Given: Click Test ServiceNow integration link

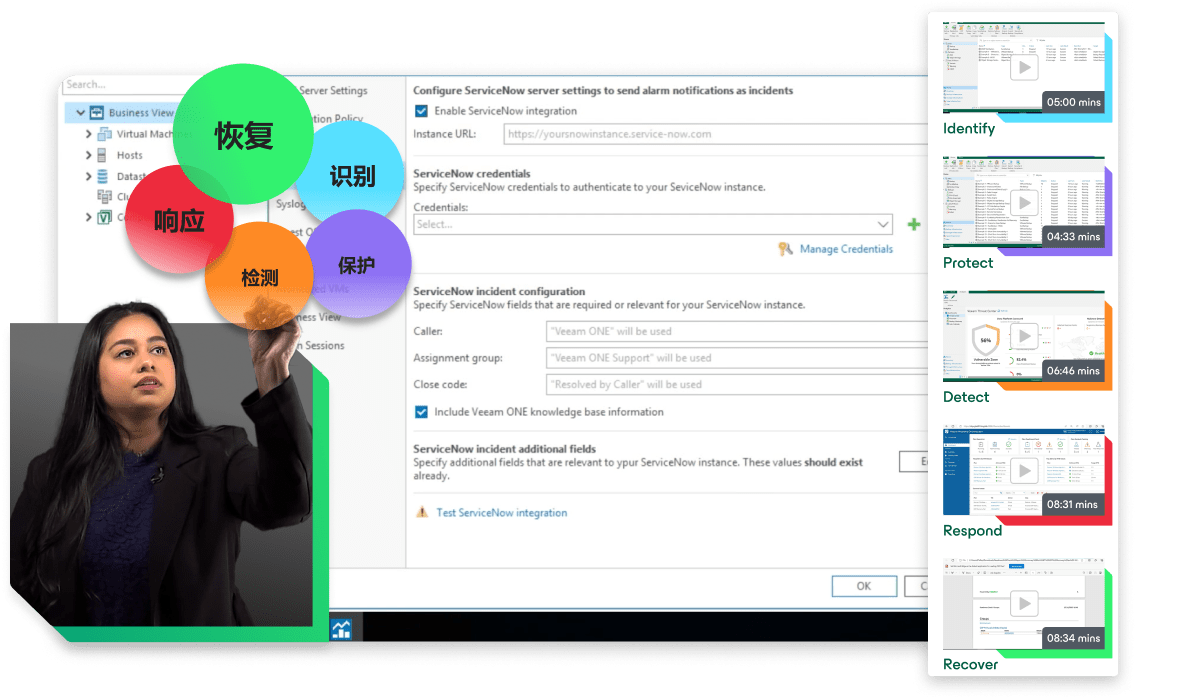Looking at the screenshot, I should (x=502, y=513).
